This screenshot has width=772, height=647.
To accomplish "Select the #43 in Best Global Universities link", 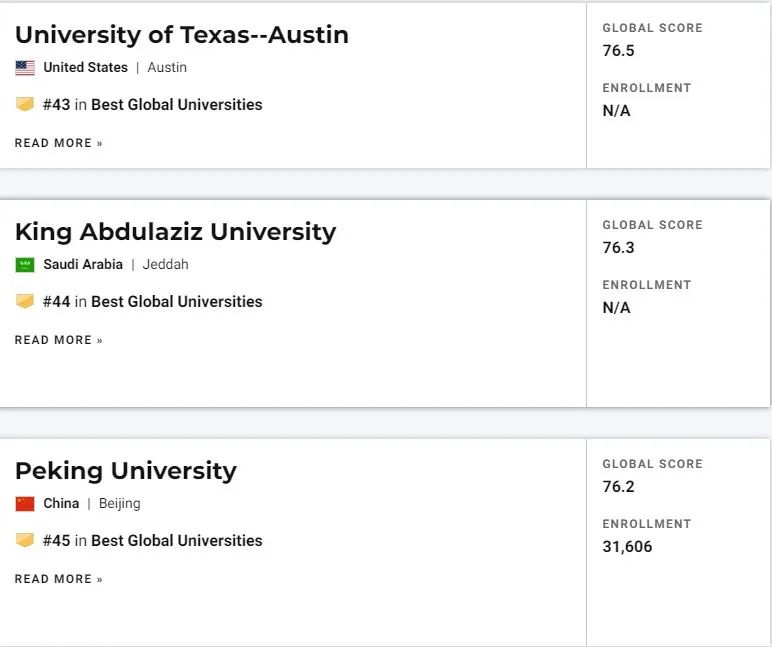I will coord(153,104).
